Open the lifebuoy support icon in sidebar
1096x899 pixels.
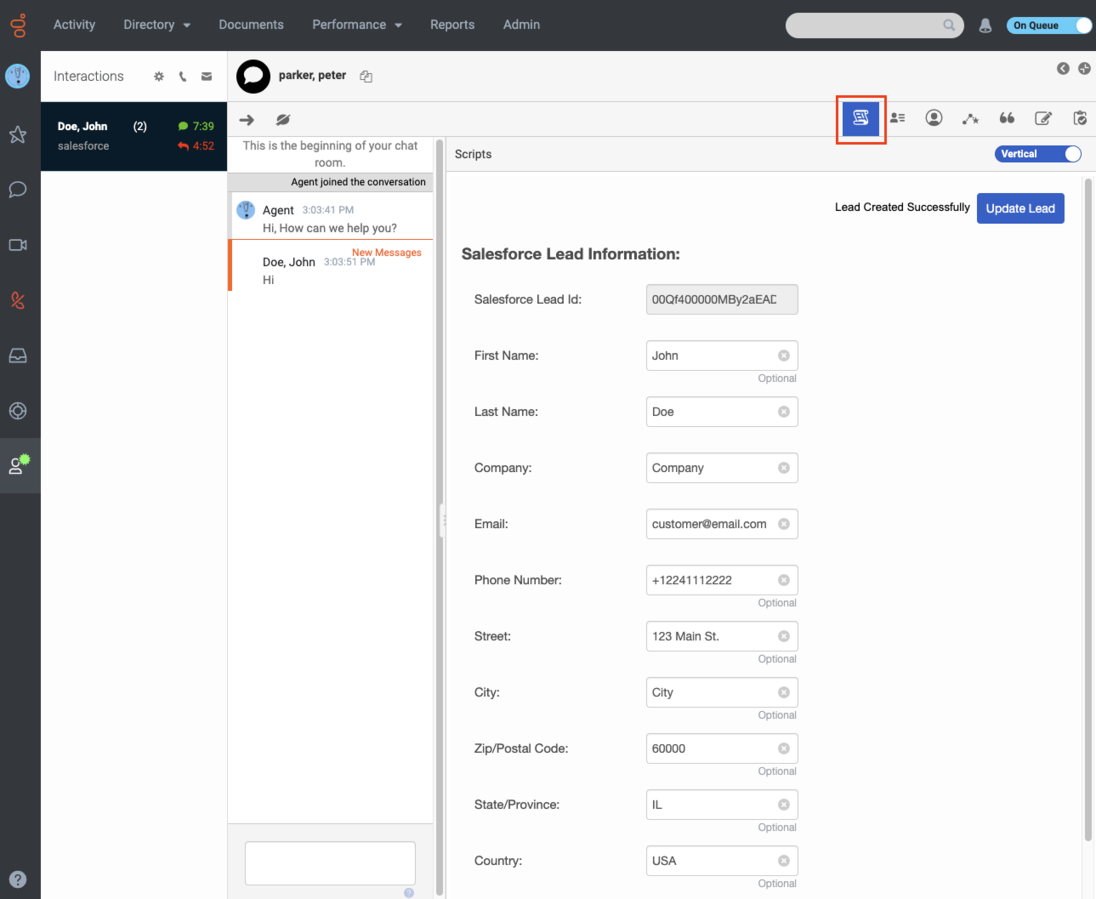coord(17,410)
